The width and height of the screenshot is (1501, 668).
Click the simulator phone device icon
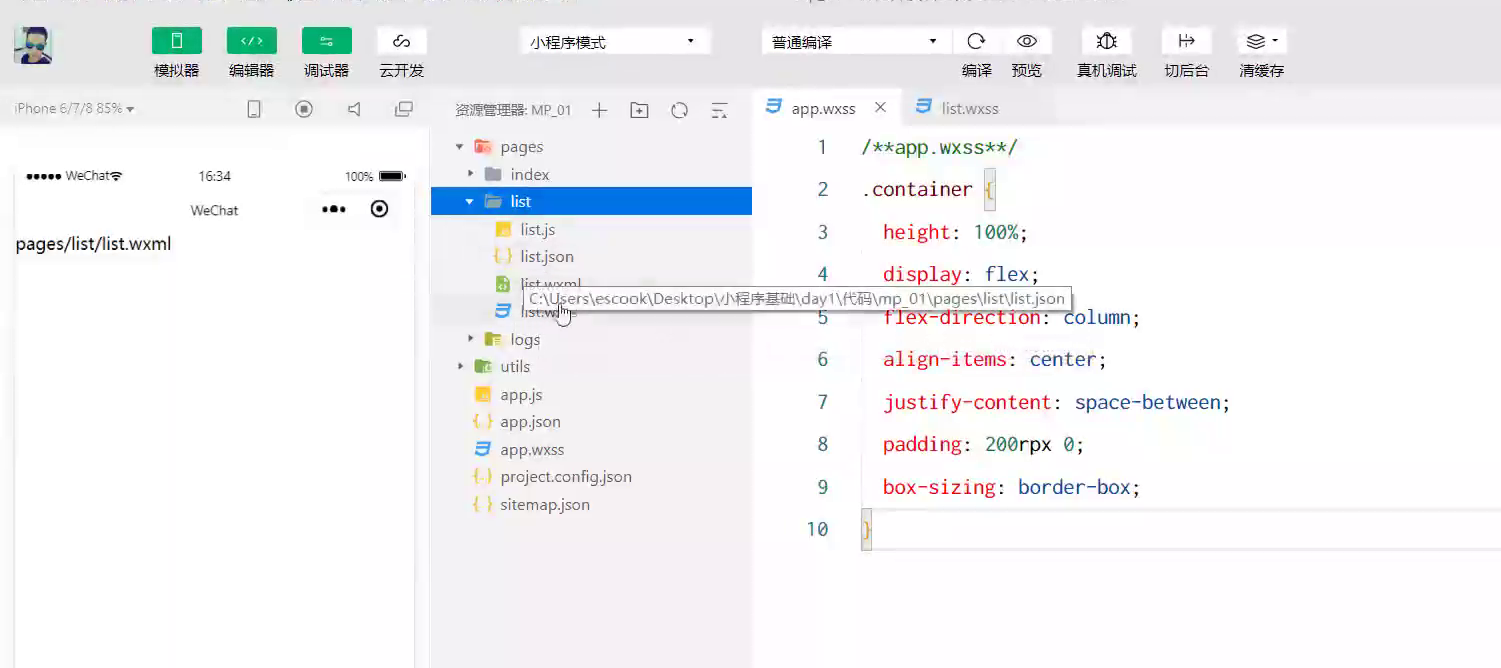[x=254, y=109]
